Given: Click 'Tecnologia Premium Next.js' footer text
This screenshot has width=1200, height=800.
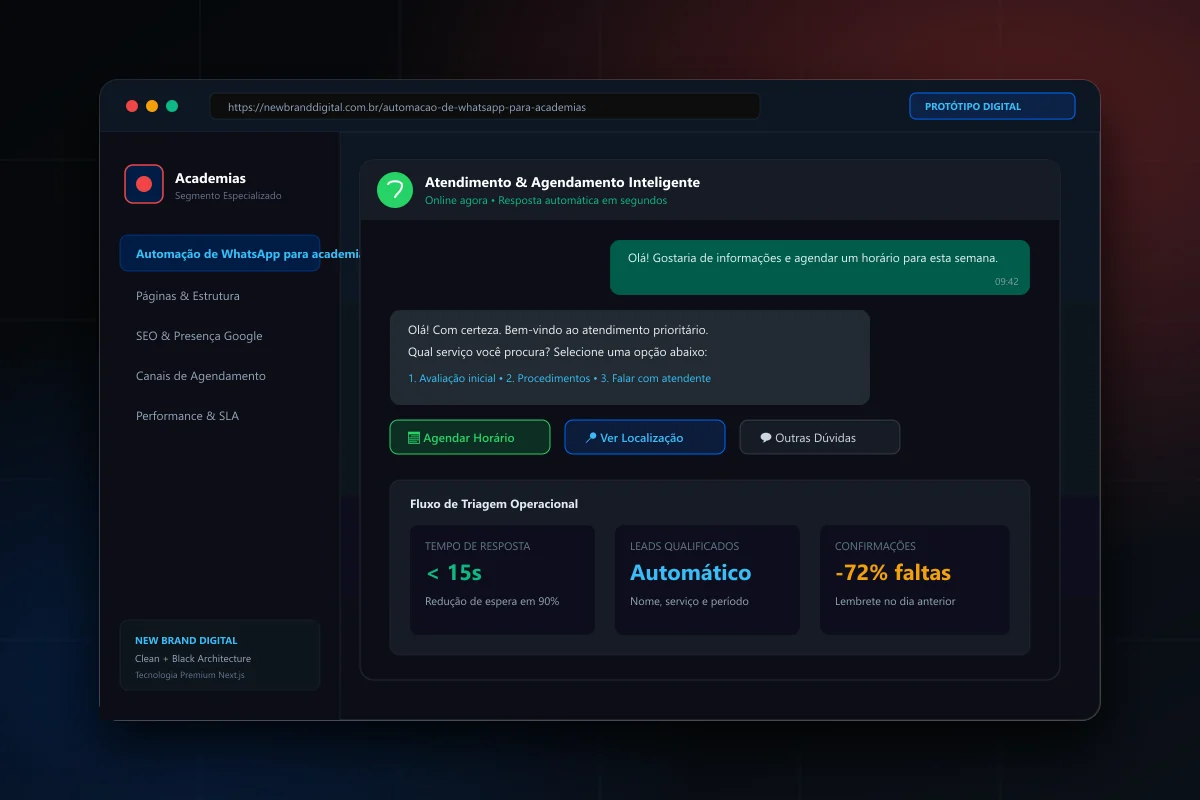Looking at the screenshot, I should [190, 675].
